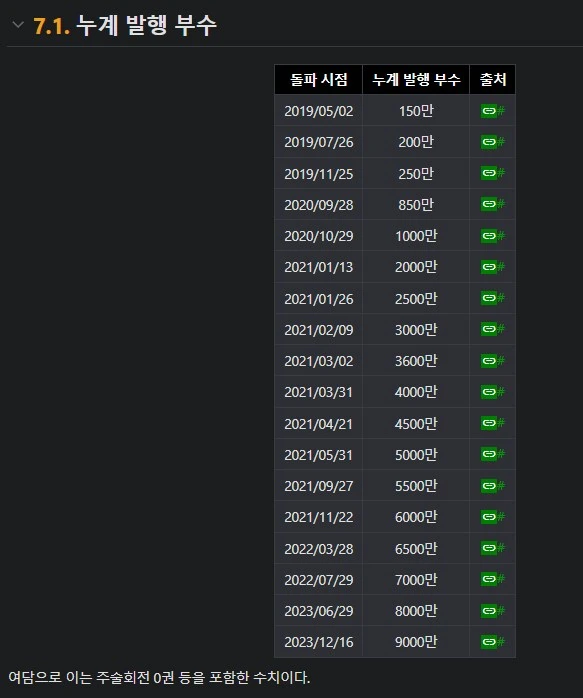Image resolution: width=583 pixels, height=698 pixels.
Task: Open source link for 2019/07/26 row
Action: point(493,142)
